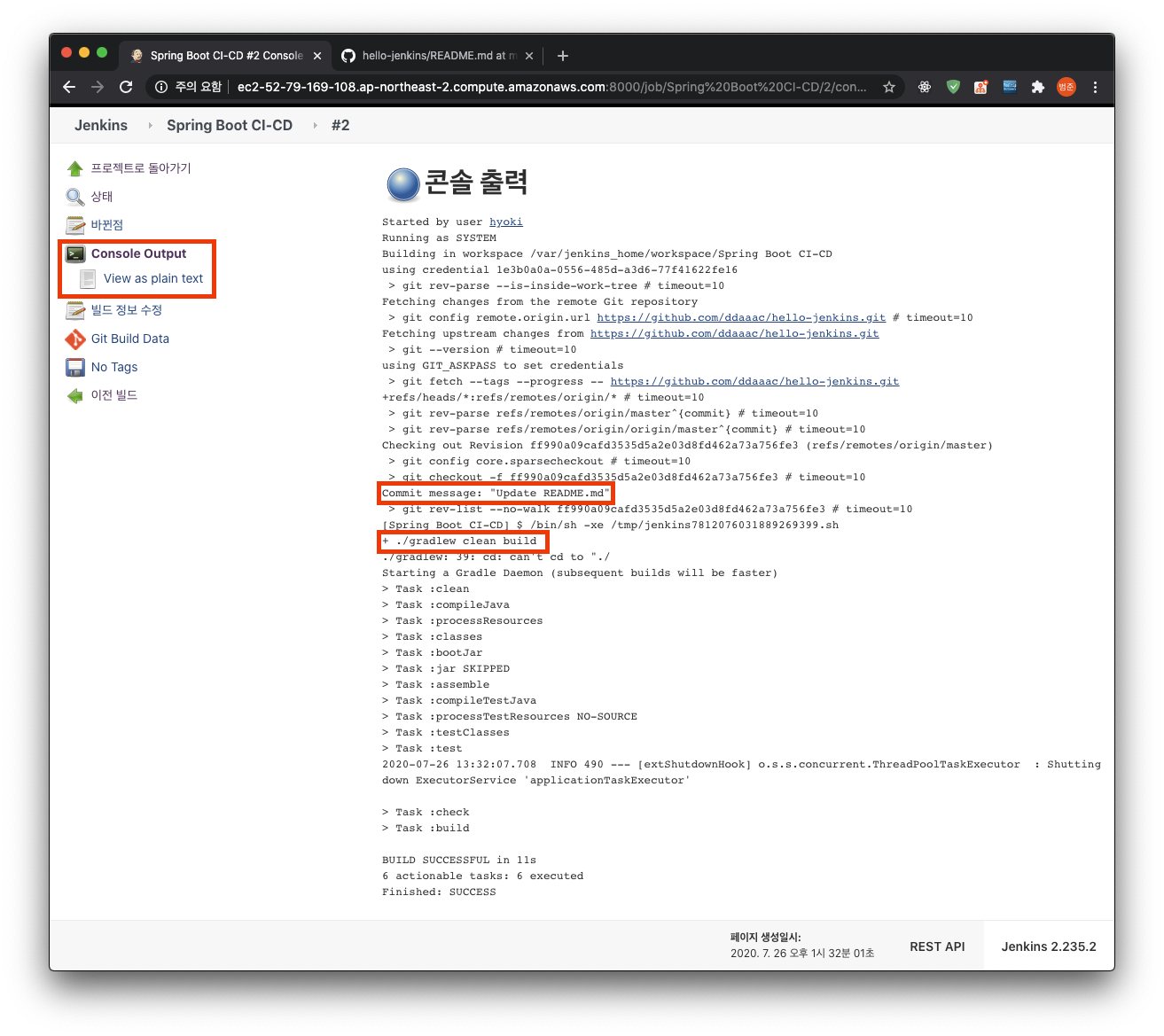Viewport: 1164px width, 1036px height.
Task: Reload the page with the refresh icon
Action: 126,87
